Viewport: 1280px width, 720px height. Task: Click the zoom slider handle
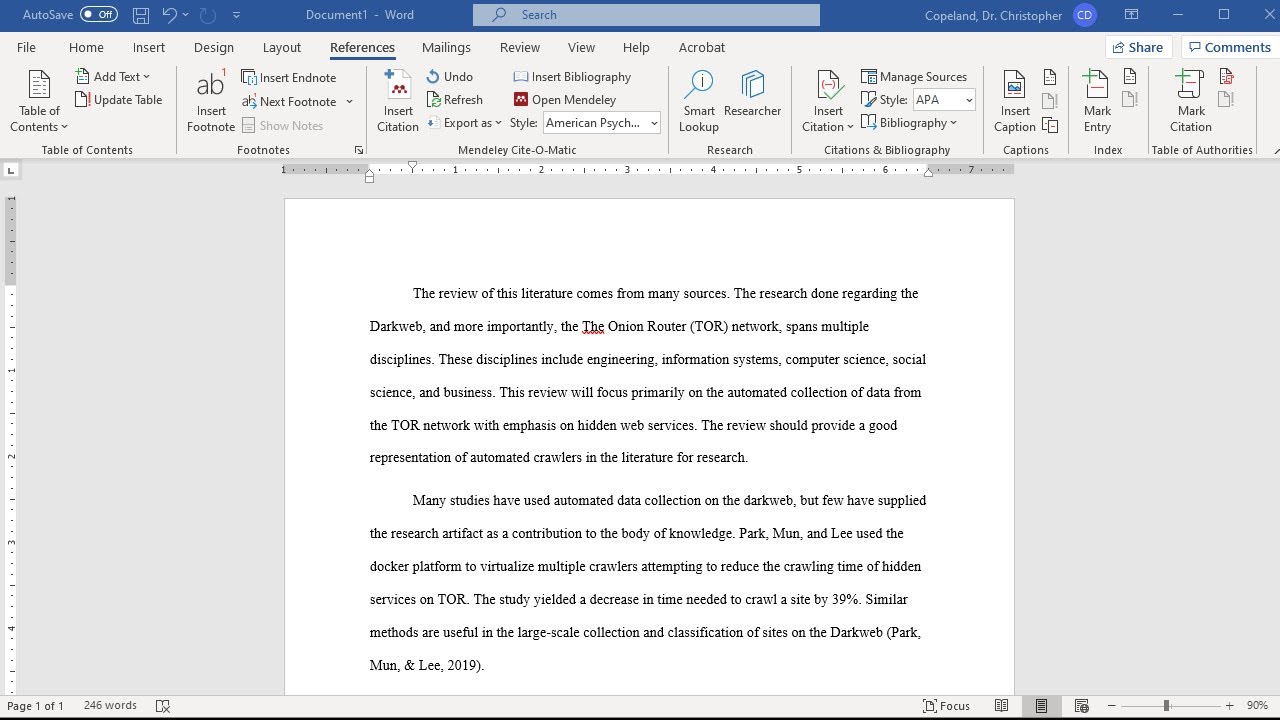click(x=1166, y=706)
